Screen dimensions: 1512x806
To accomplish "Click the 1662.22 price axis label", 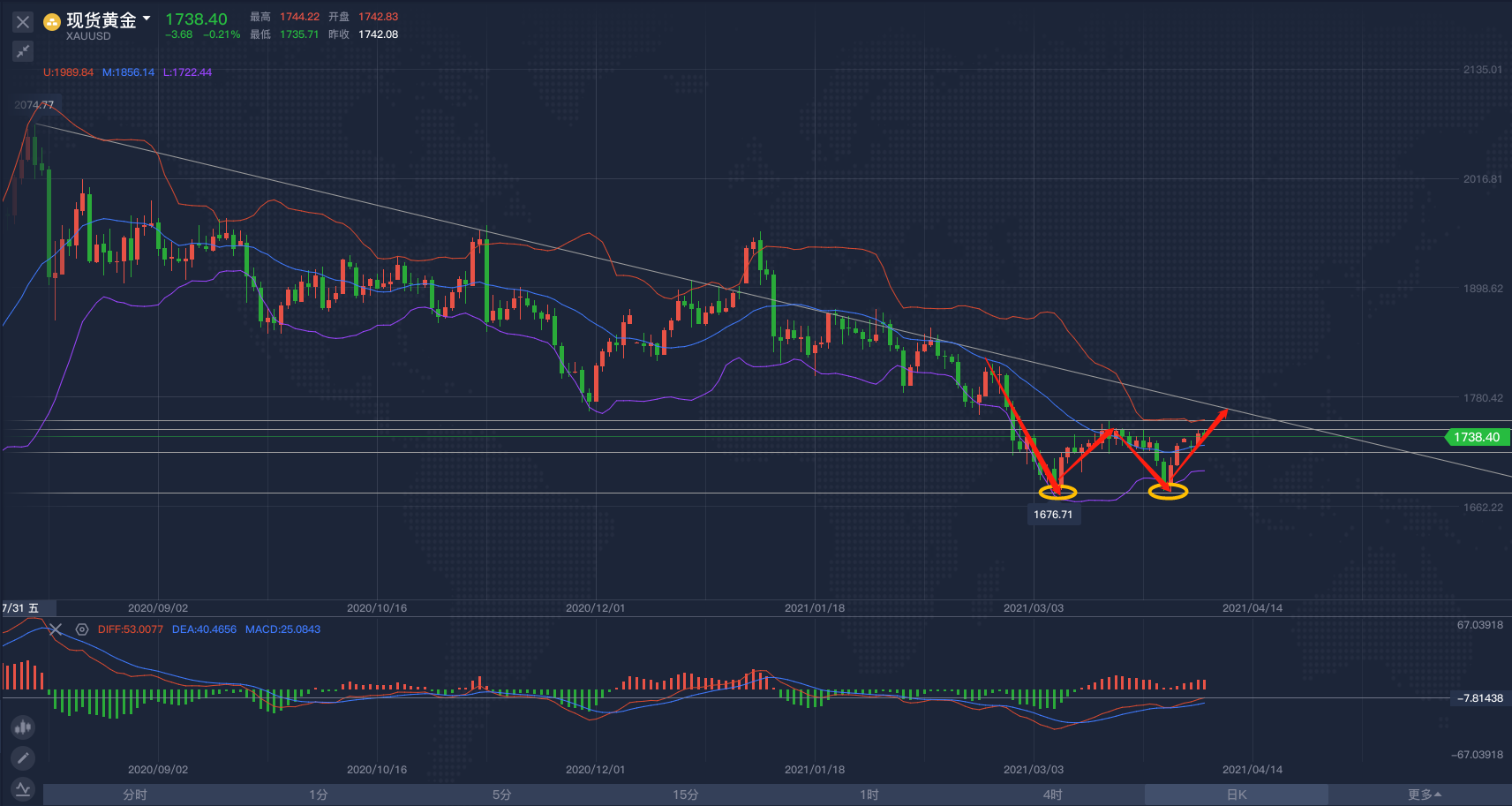I will 1483,508.
